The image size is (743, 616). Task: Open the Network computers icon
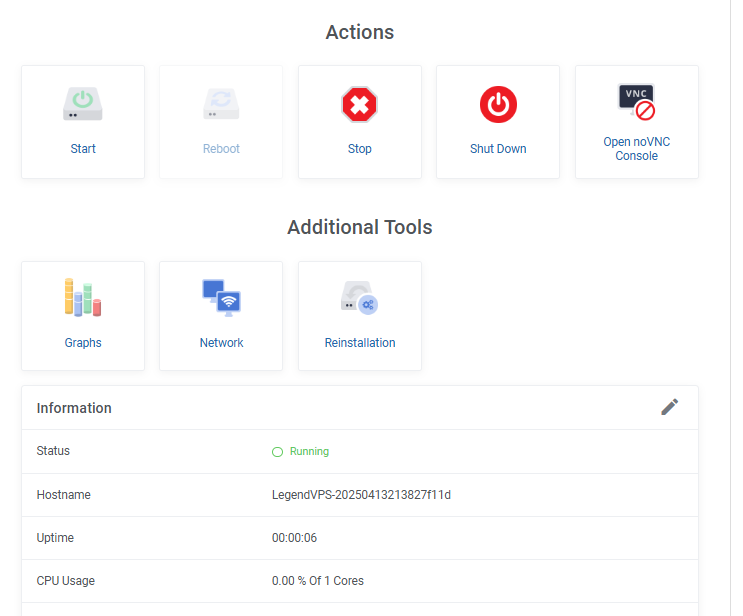click(x=221, y=298)
